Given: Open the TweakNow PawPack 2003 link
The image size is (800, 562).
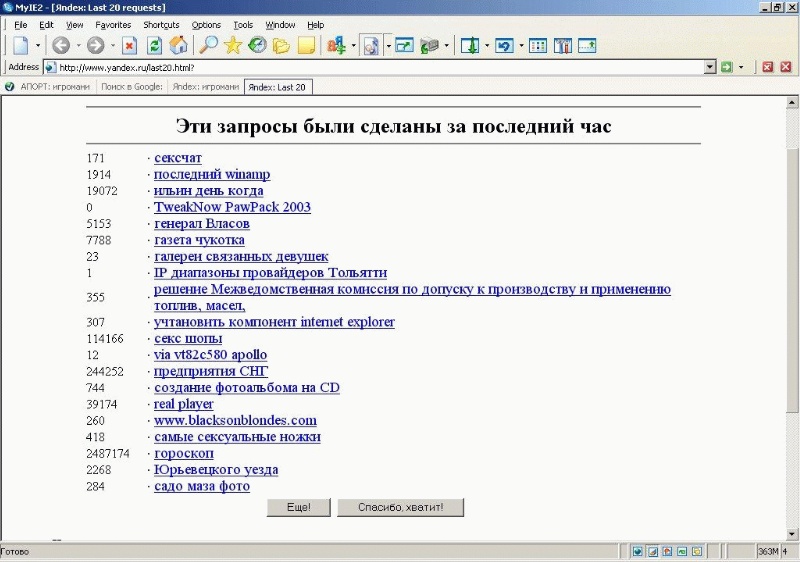Looking at the screenshot, I should (232, 207).
